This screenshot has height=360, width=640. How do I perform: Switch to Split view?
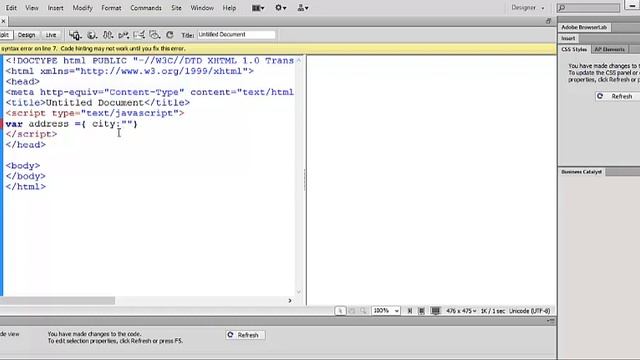click(x=5, y=35)
